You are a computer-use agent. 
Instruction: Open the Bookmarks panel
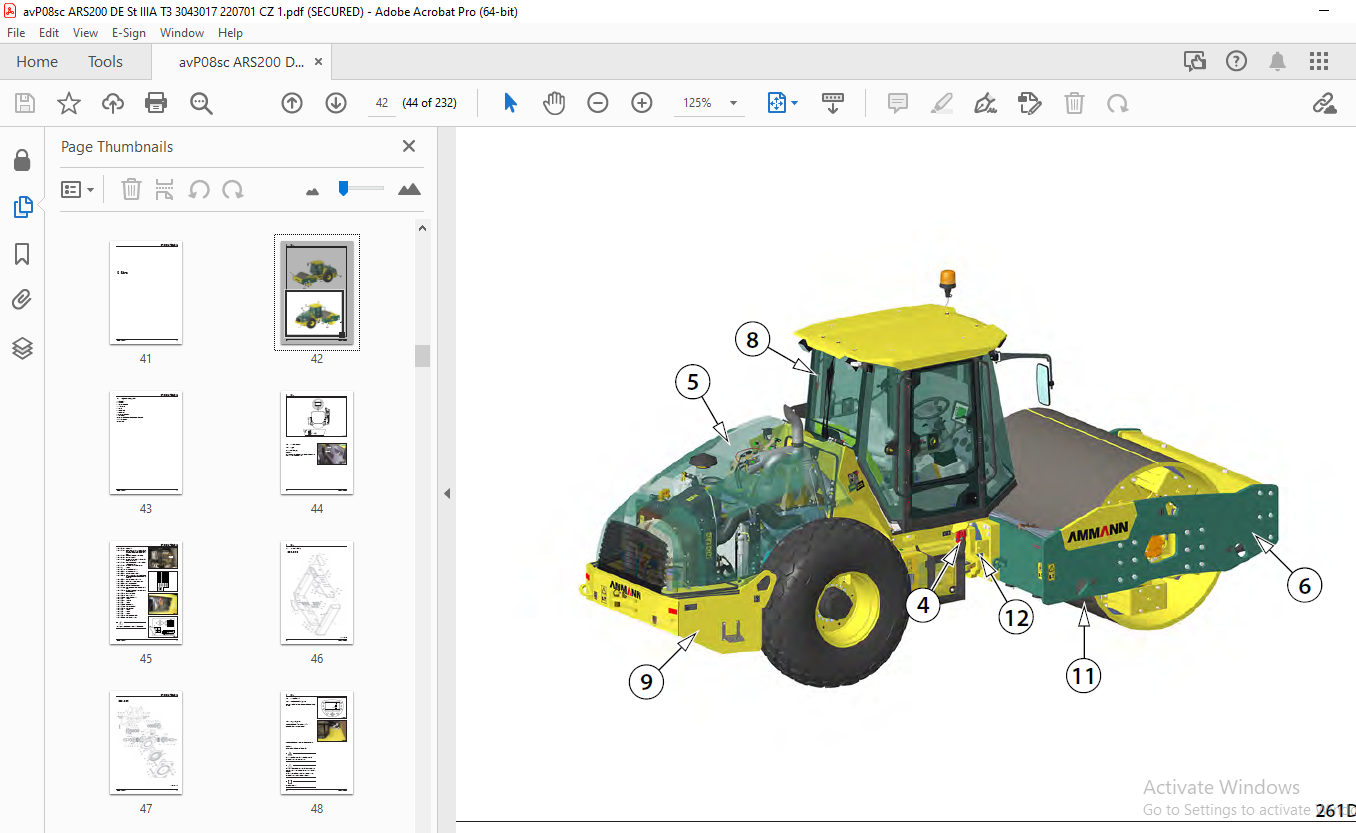point(22,254)
